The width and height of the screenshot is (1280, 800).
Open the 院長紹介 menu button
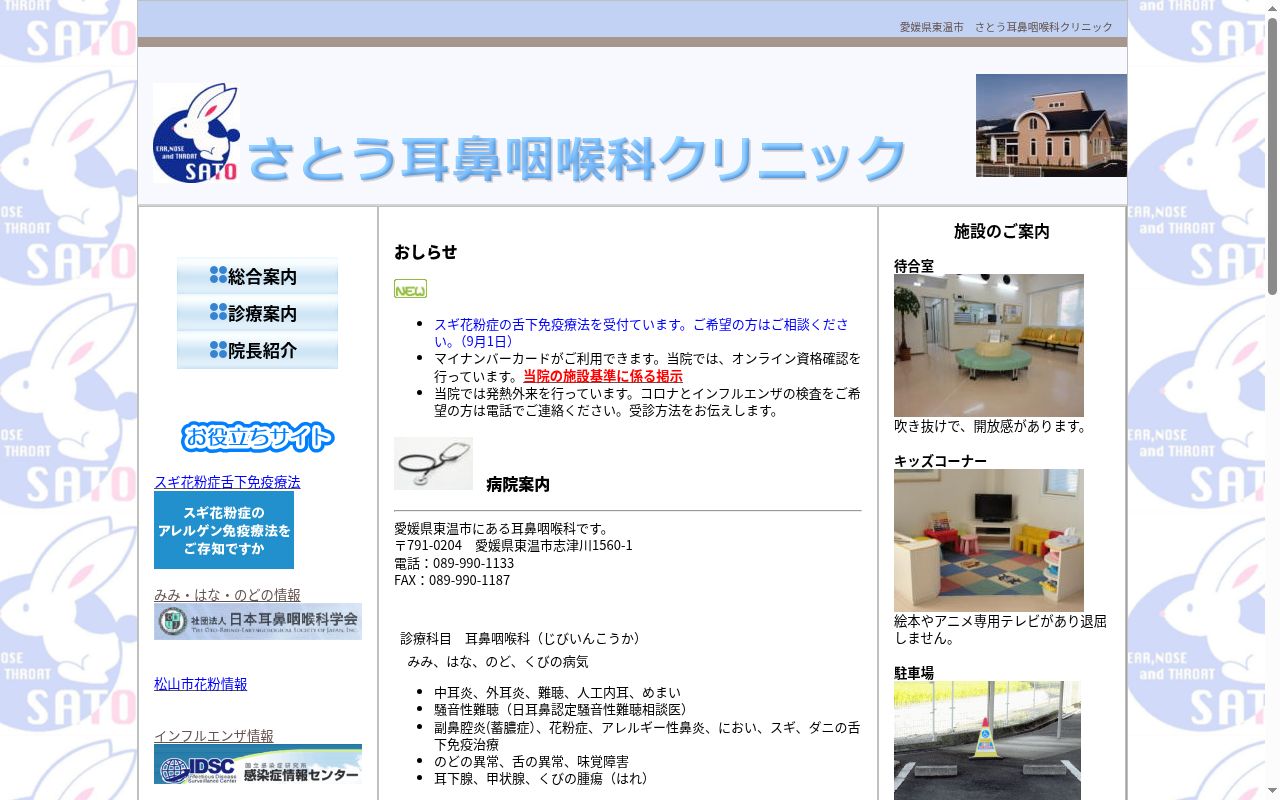point(257,350)
